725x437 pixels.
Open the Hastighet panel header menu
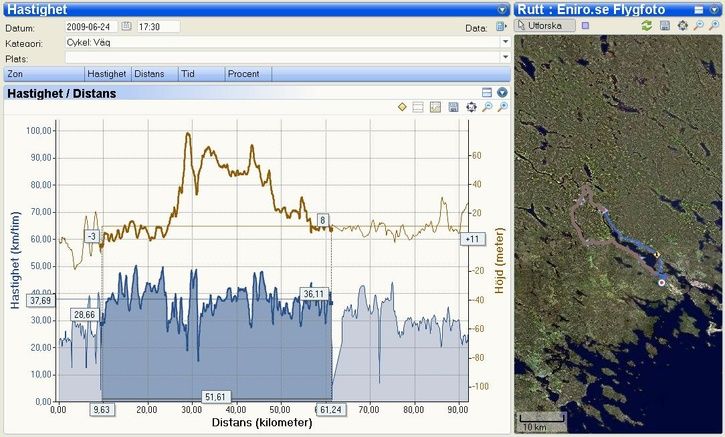(x=502, y=9)
